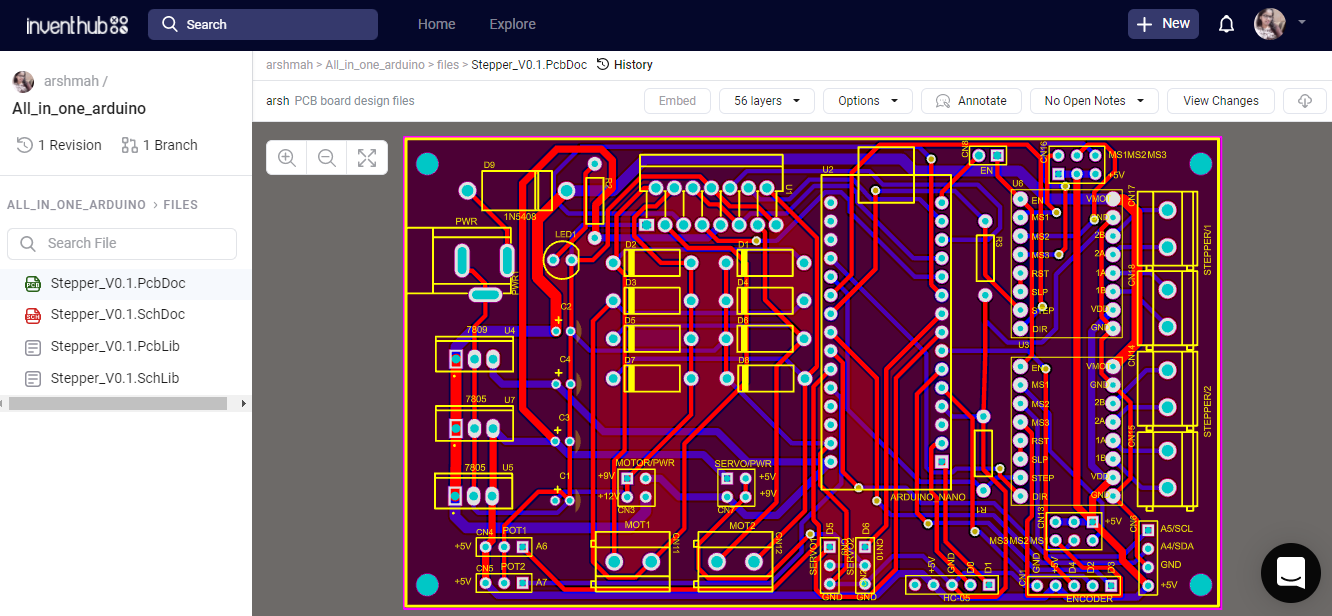Click the PcbLib document icon
The width and height of the screenshot is (1332, 616).
click(33, 347)
